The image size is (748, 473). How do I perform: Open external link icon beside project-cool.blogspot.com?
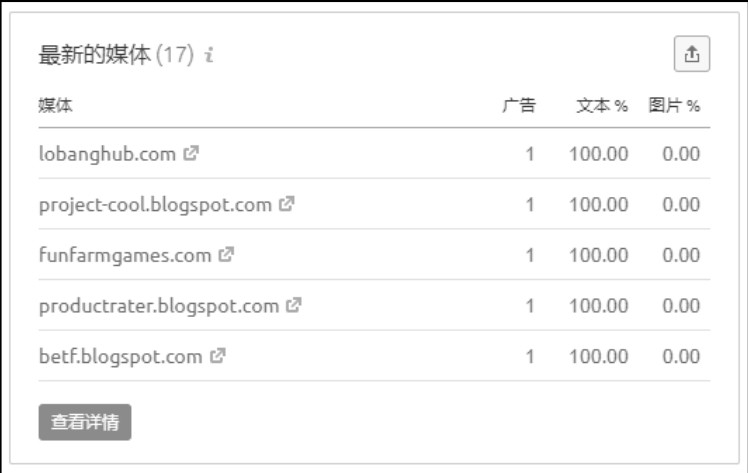pyautogui.click(x=287, y=204)
